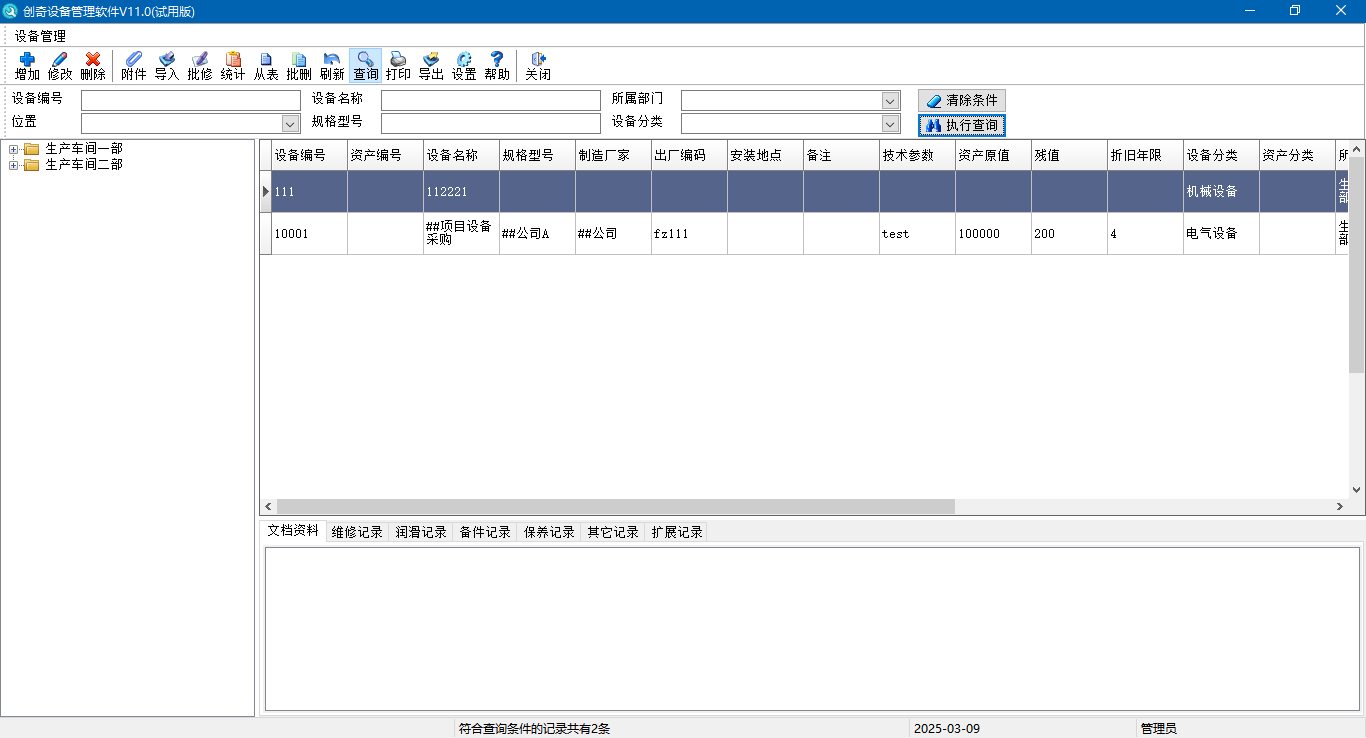Select the 查询 (Query) icon
This screenshot has width=1366, height=738.
364,65
